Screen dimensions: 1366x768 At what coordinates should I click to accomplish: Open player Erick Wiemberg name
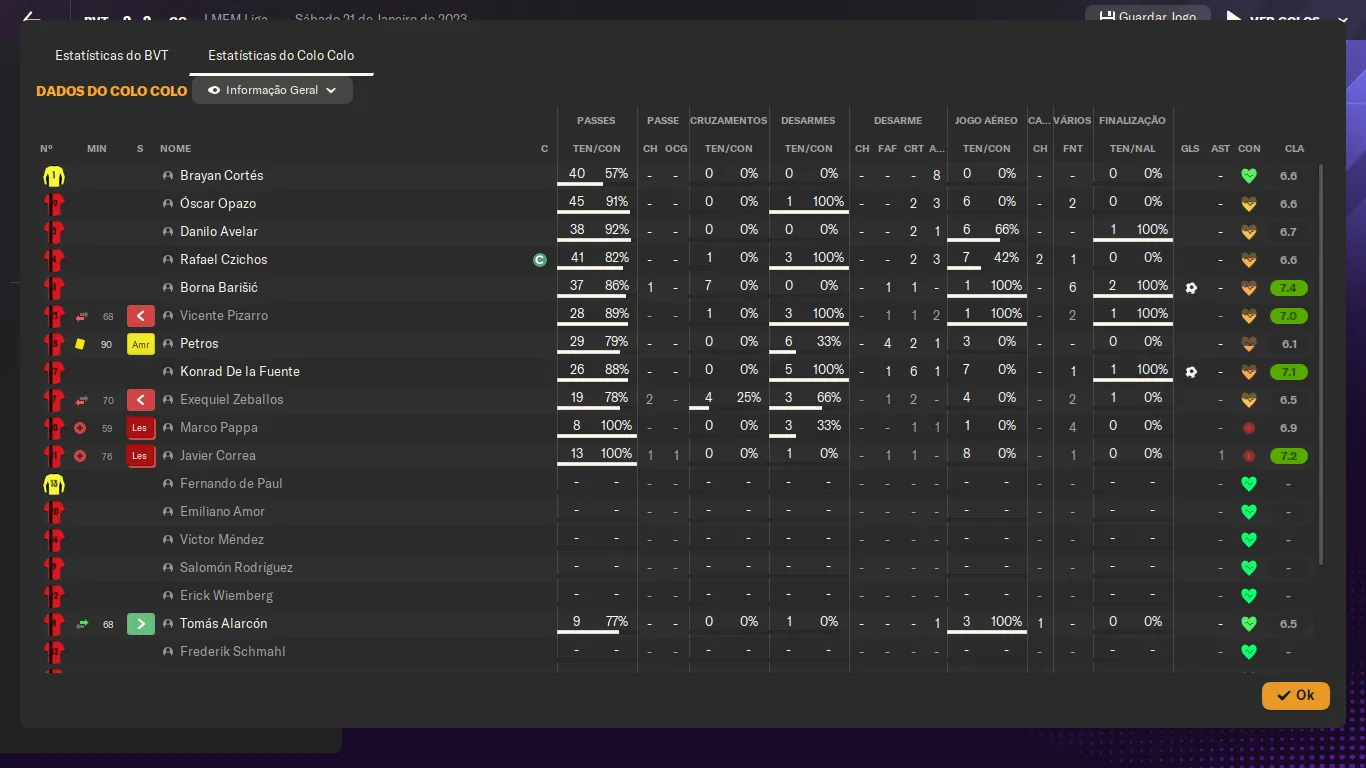226,596
